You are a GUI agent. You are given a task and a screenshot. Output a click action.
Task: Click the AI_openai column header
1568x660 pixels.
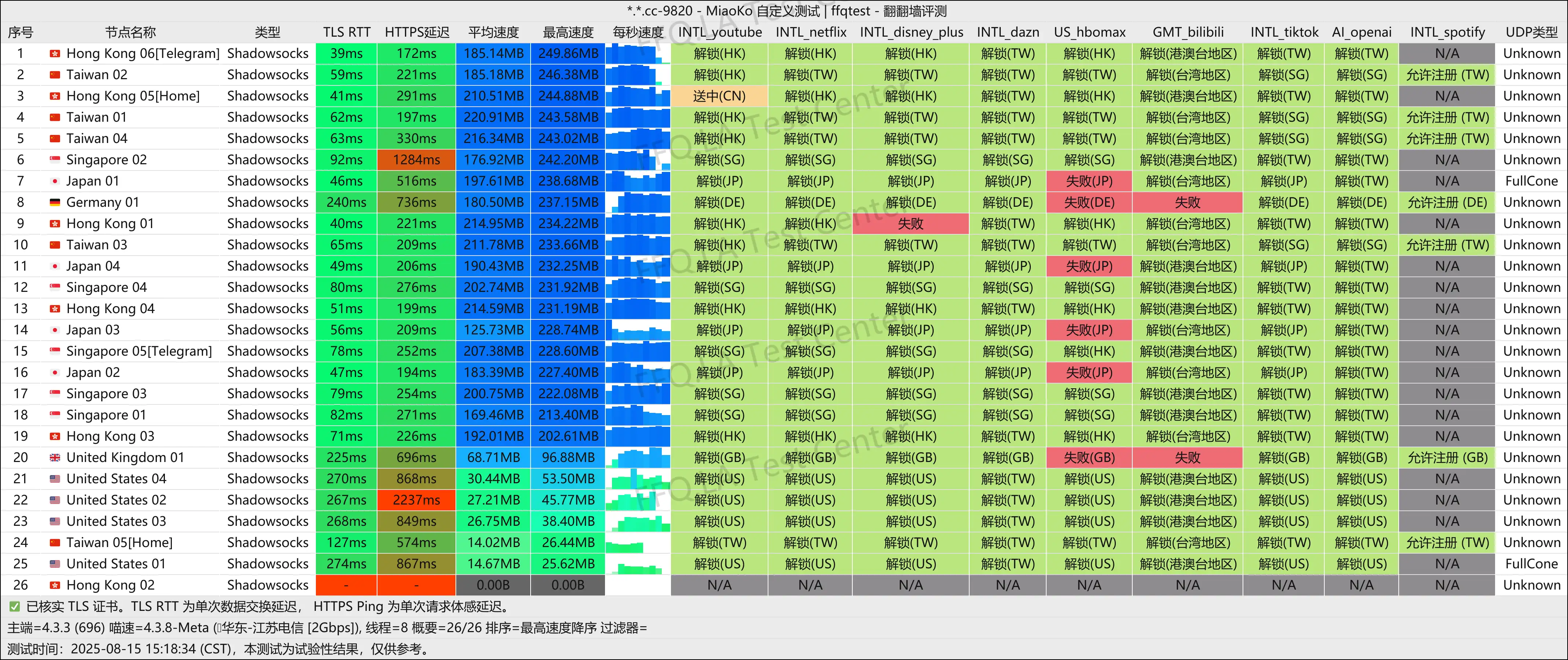pos(1361,32)
